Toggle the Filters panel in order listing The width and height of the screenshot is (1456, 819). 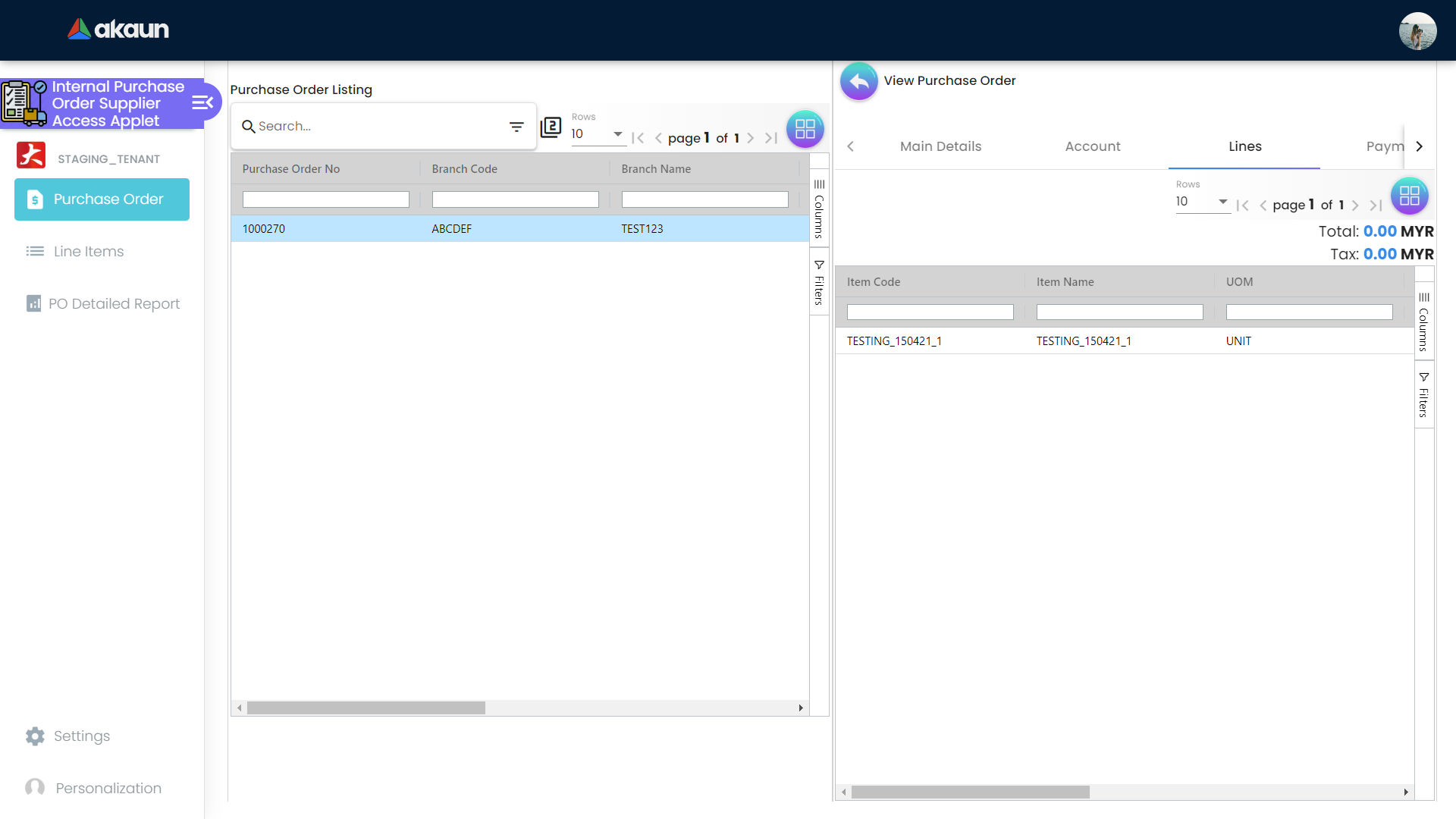coord(819,282)
